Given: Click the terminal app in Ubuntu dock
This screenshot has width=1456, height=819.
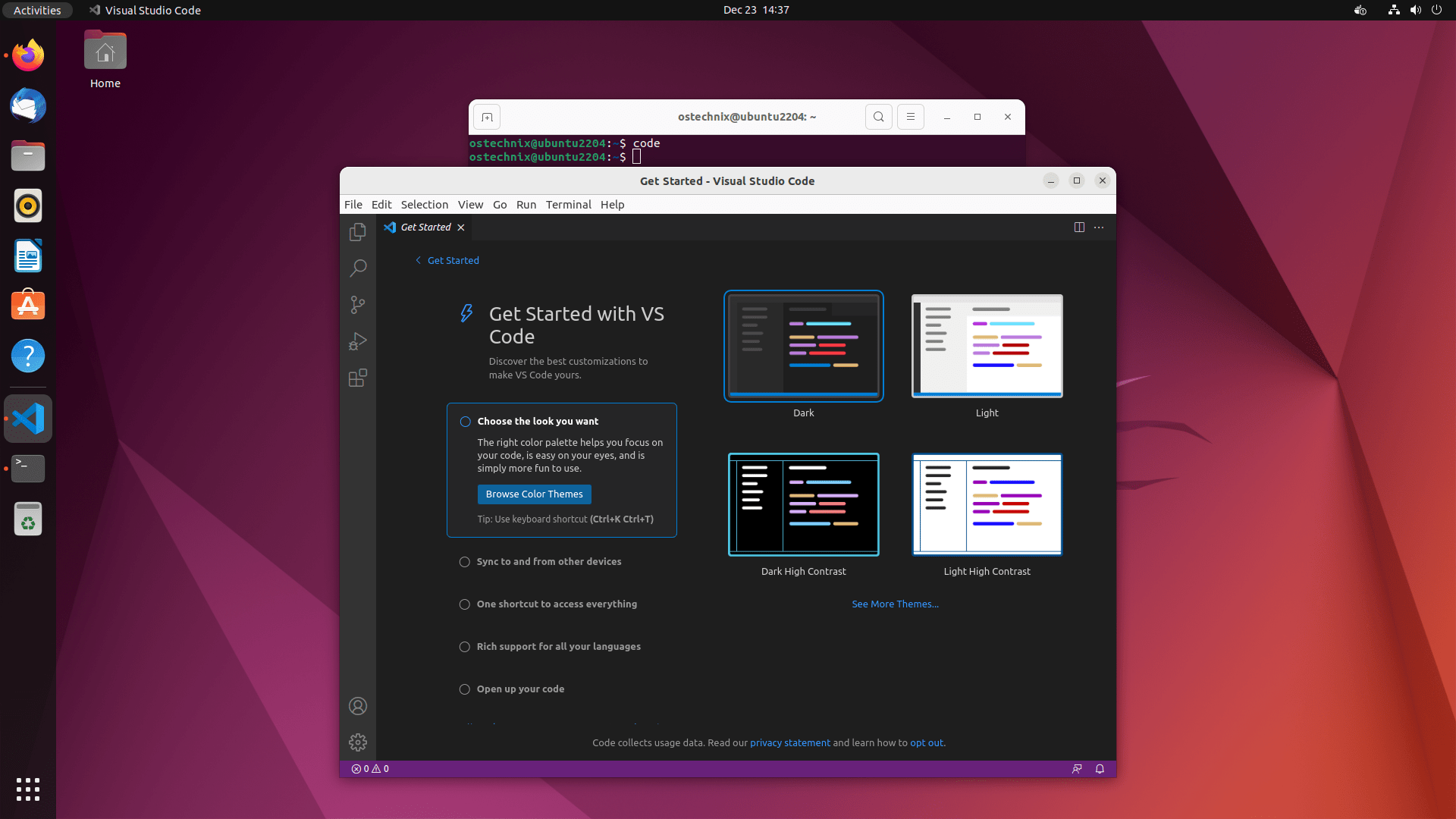Looking at the screenshot, I should coord(28,468).
